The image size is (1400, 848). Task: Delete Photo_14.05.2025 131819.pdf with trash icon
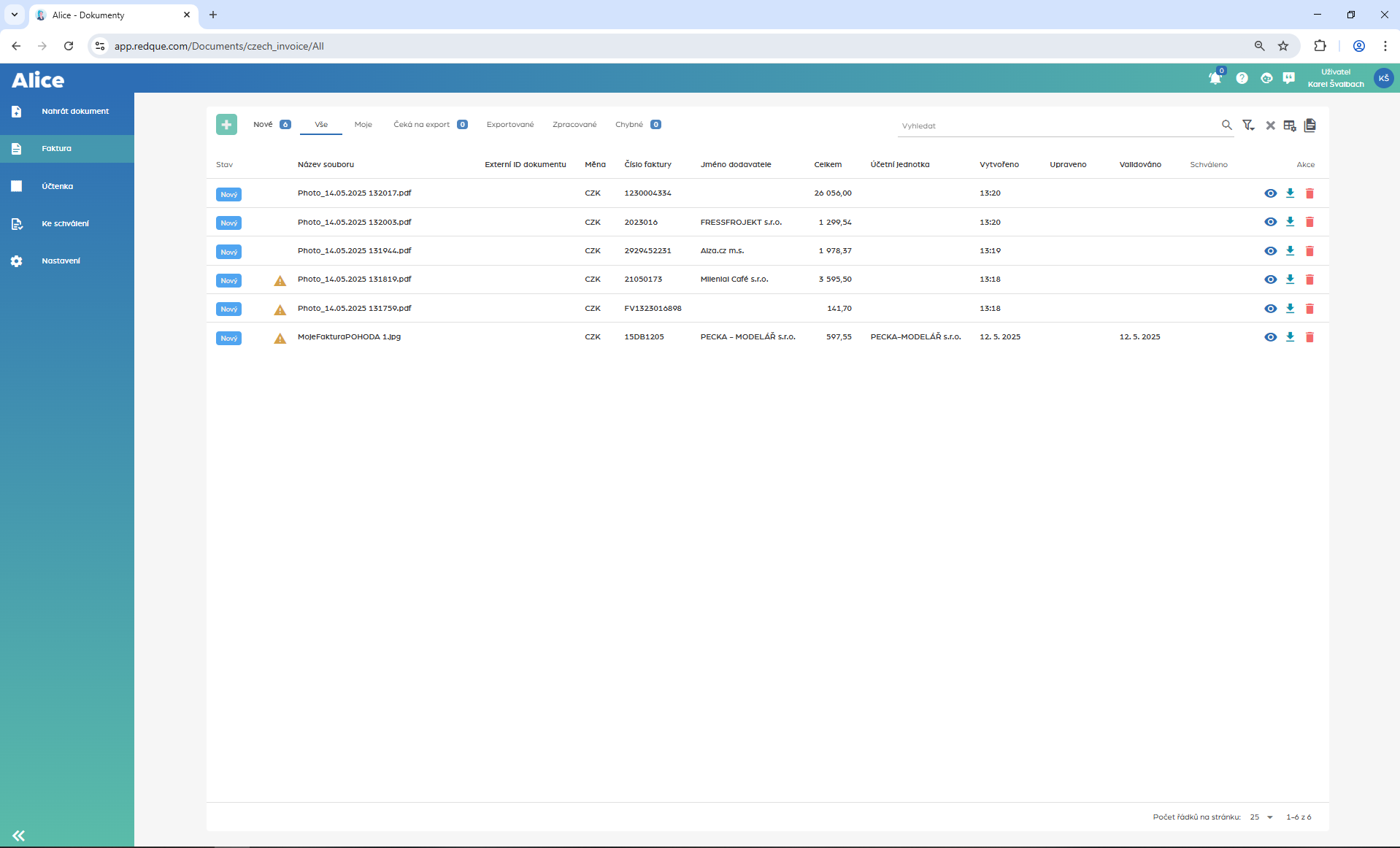coord(1310,280)
